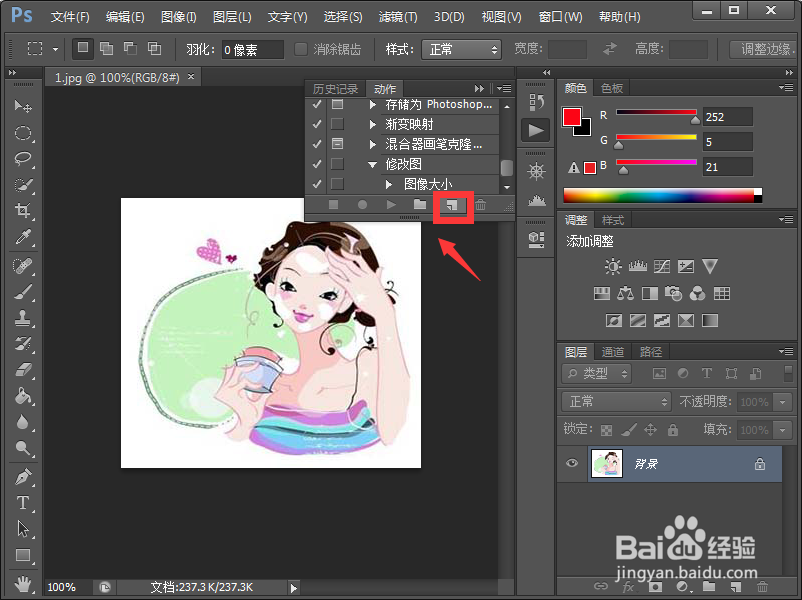
Task: Open the 滤镜 menu
Action: tap(396, 16)
